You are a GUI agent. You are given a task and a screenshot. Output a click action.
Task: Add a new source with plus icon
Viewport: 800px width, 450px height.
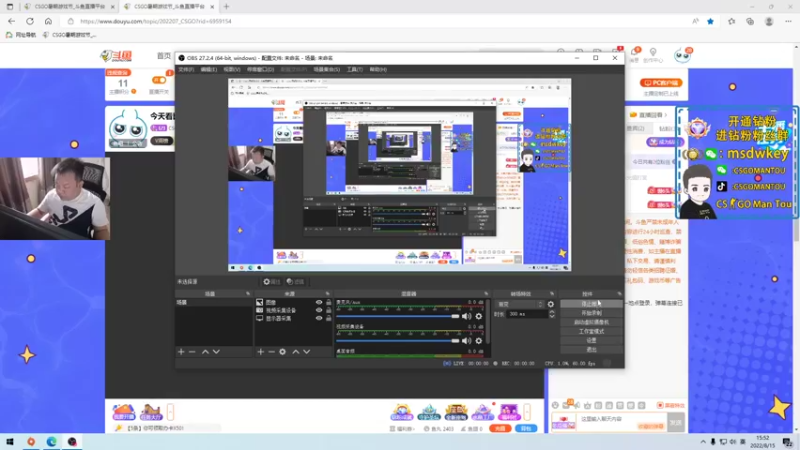(261, 352)
